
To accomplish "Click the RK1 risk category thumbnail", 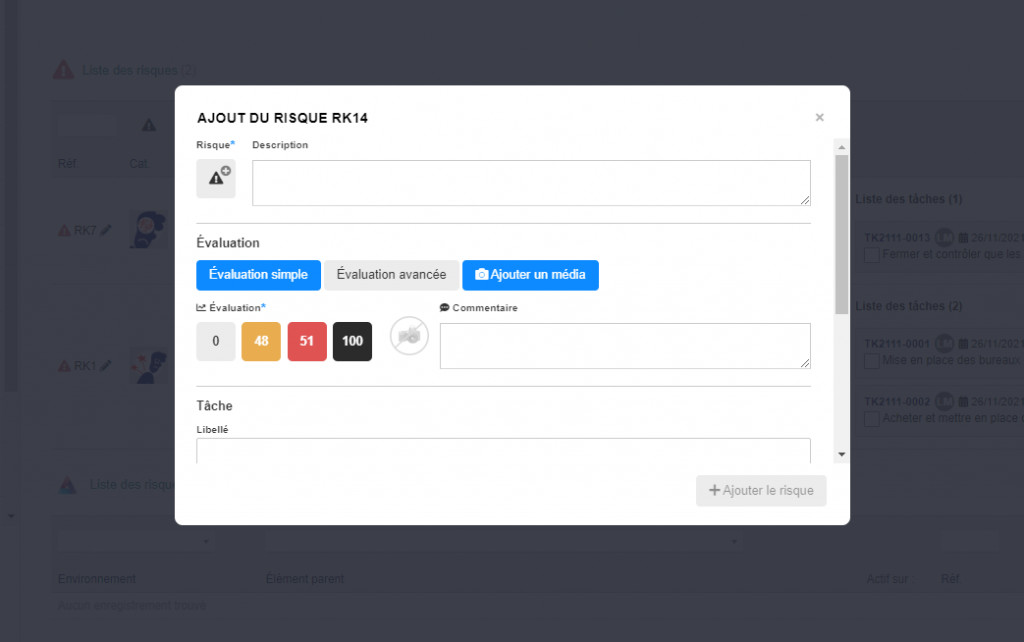I will point(148,366).
